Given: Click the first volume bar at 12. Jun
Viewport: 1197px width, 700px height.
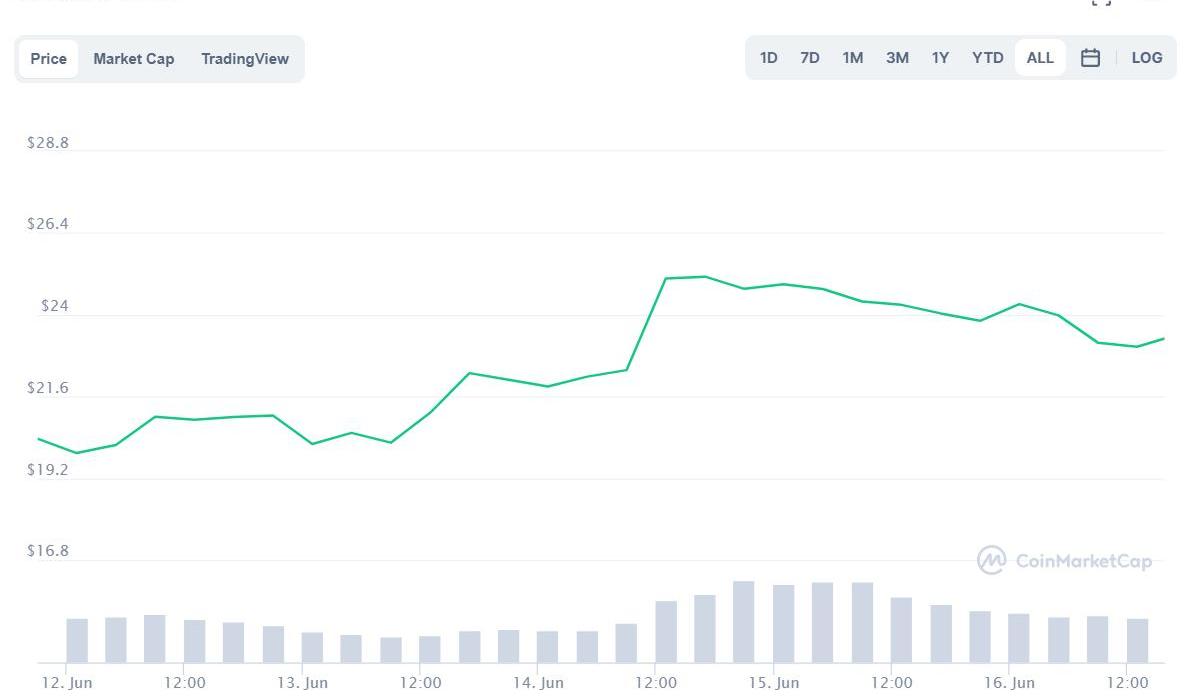Looking at the screenshot, I should [x=77, y=640].
